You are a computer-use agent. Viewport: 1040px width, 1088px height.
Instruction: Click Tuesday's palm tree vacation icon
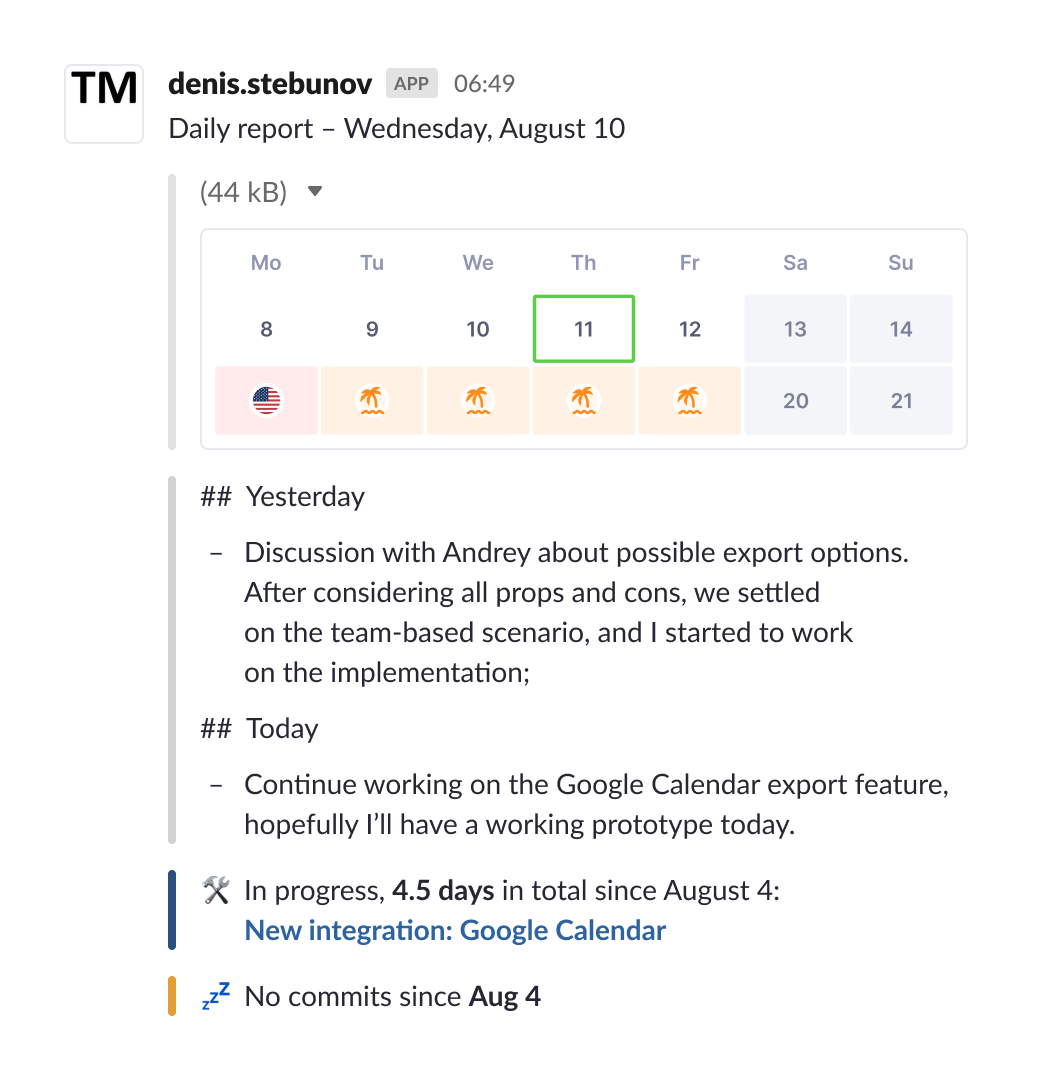pos(372,401)
